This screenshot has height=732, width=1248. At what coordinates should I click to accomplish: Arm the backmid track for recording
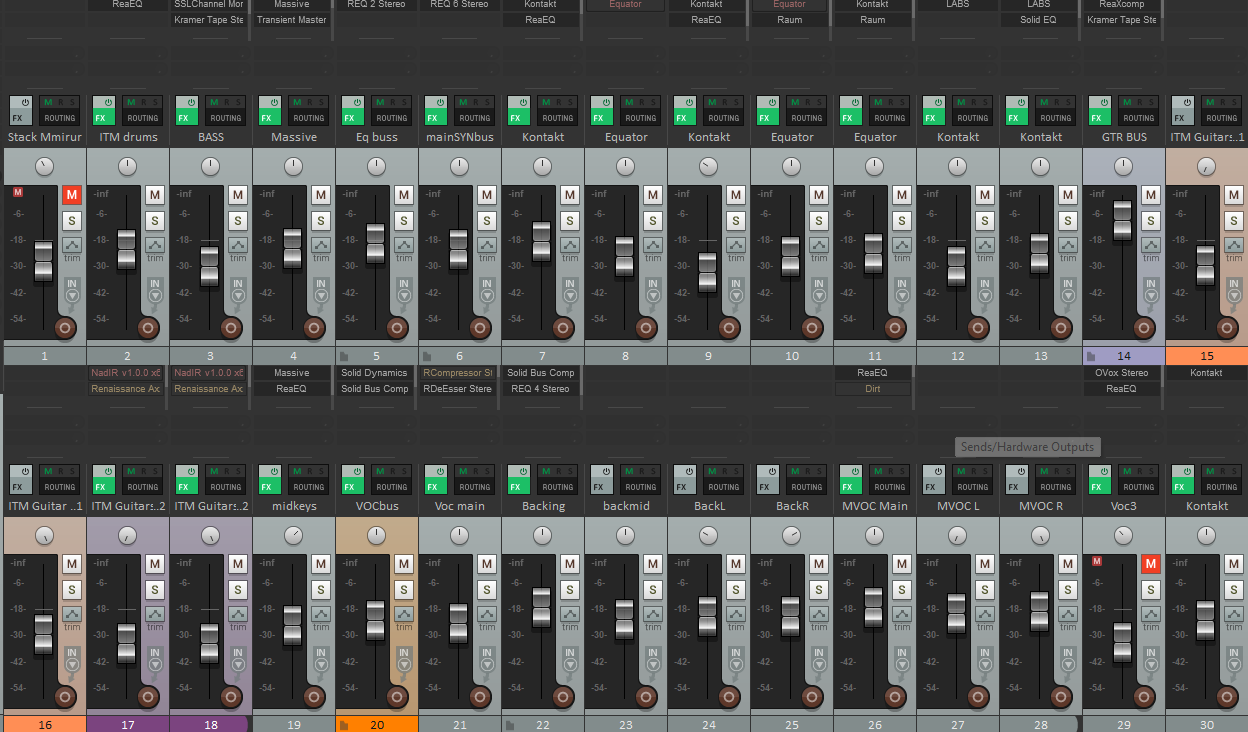(x=647, y=696)
